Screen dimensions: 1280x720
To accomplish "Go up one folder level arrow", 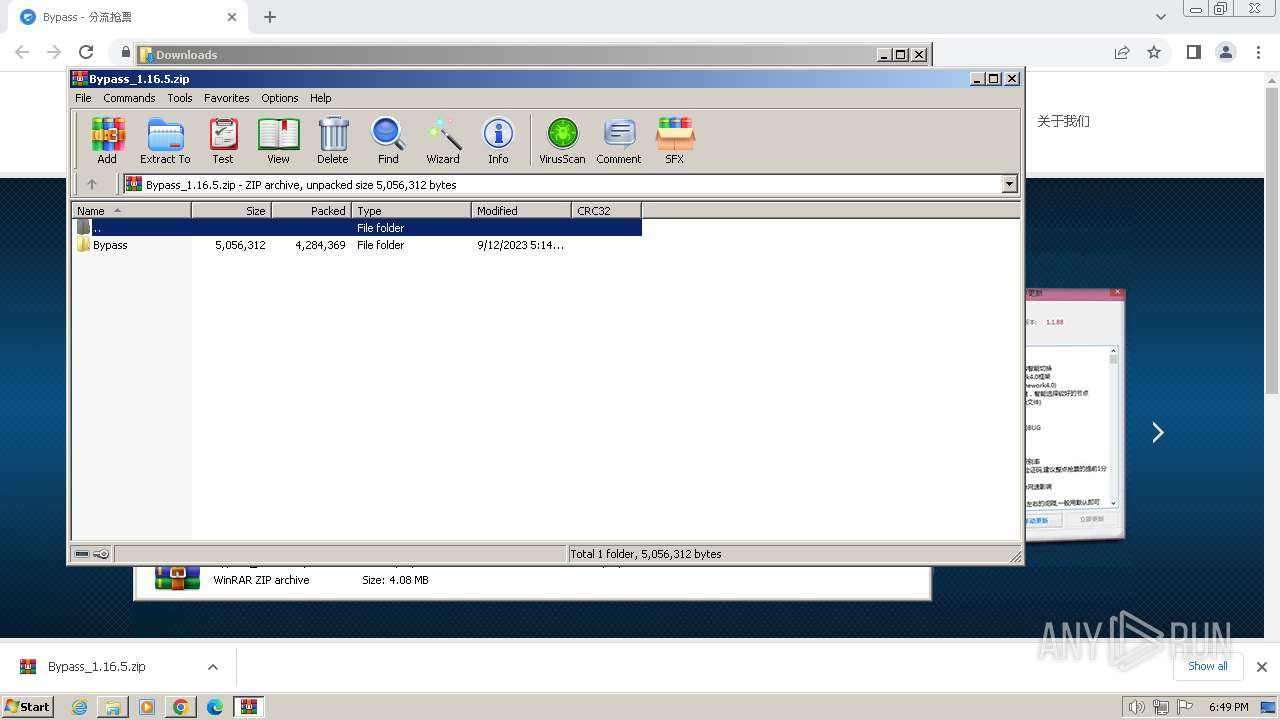I will pos(92,184).
